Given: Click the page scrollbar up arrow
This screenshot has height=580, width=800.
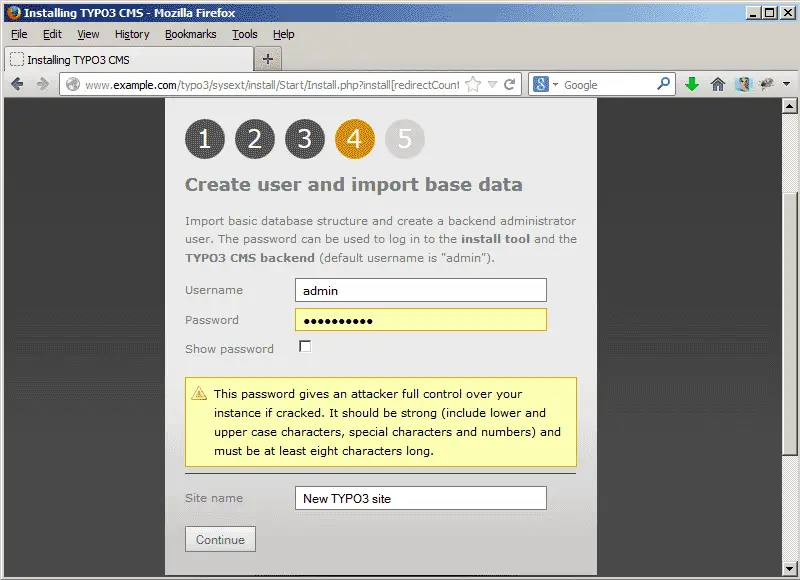Looking at the screenshot, I should point(789,106).
